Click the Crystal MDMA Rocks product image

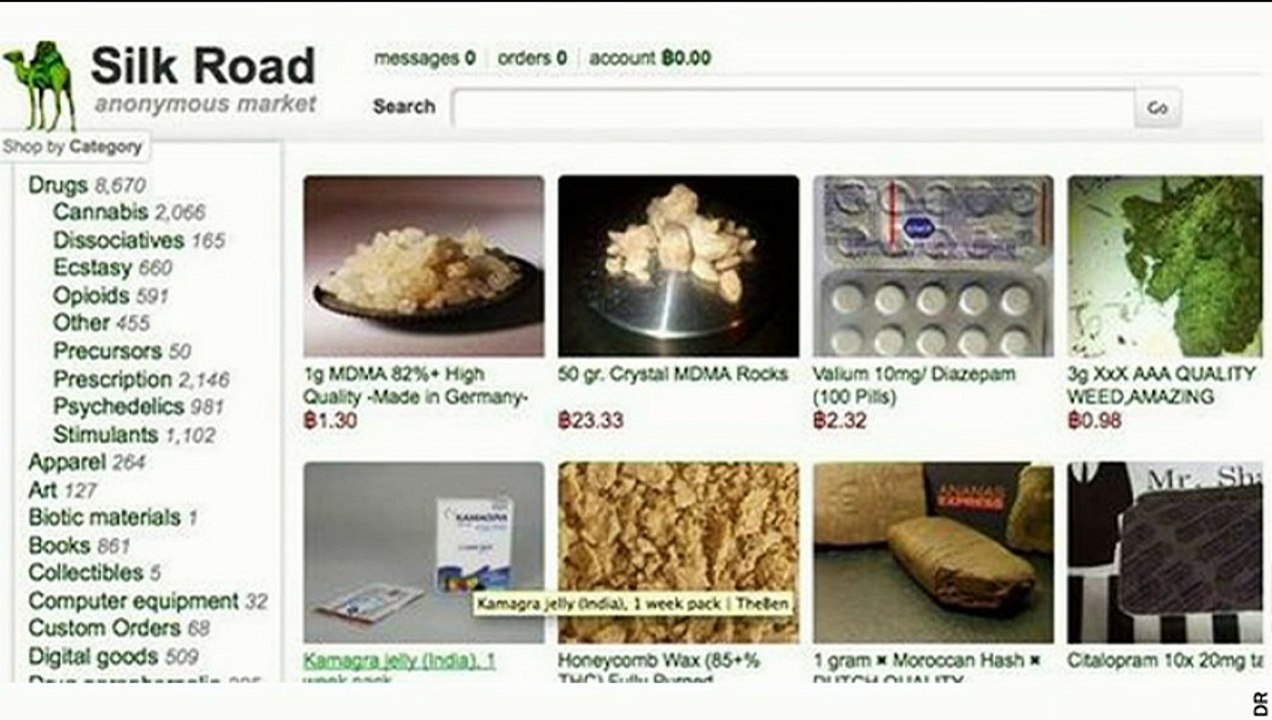click(x=678, y=266)
